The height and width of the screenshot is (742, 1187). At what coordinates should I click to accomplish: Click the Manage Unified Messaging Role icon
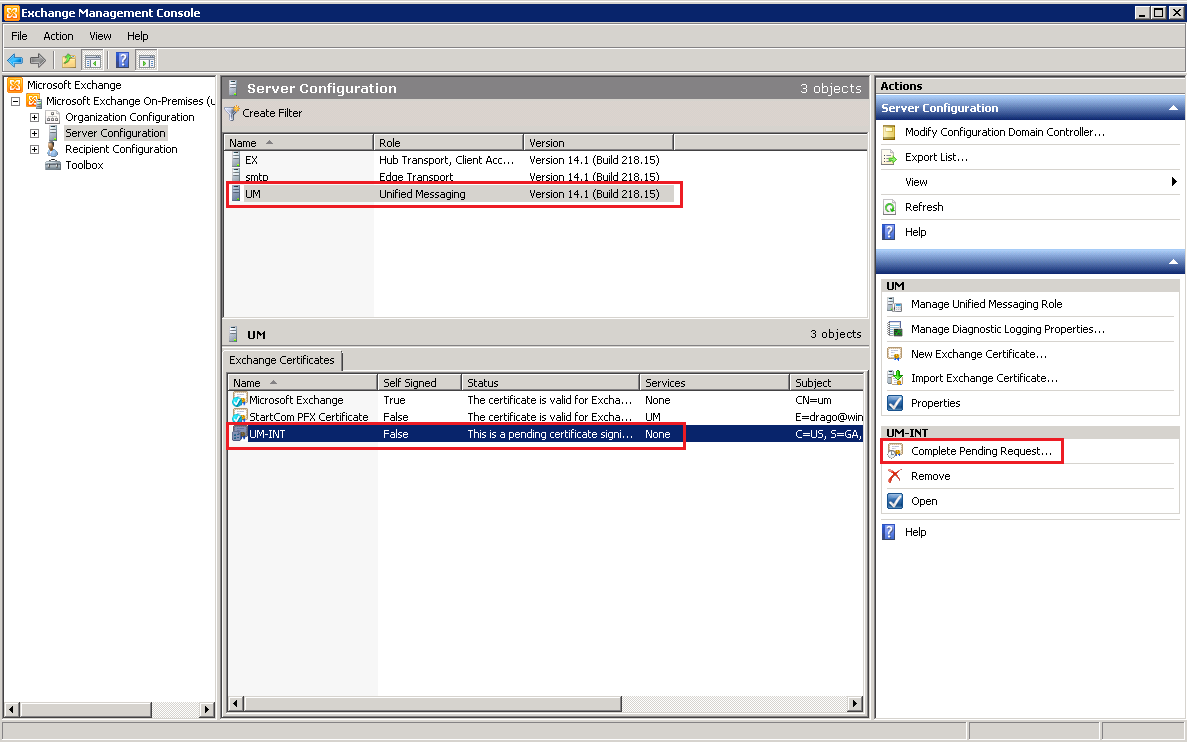click(895, 304)
